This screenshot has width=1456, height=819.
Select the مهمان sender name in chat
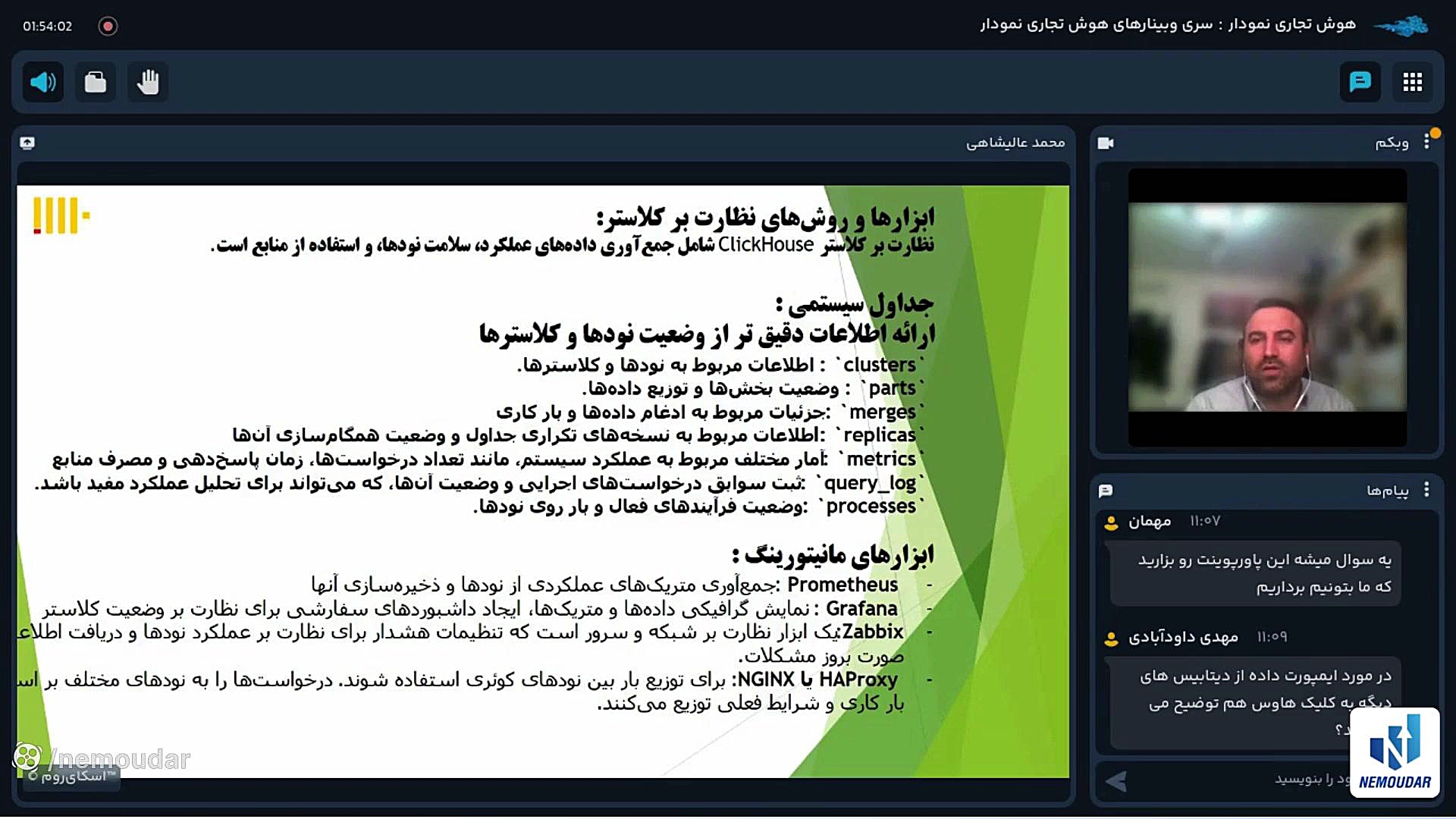coord(1150,521)
